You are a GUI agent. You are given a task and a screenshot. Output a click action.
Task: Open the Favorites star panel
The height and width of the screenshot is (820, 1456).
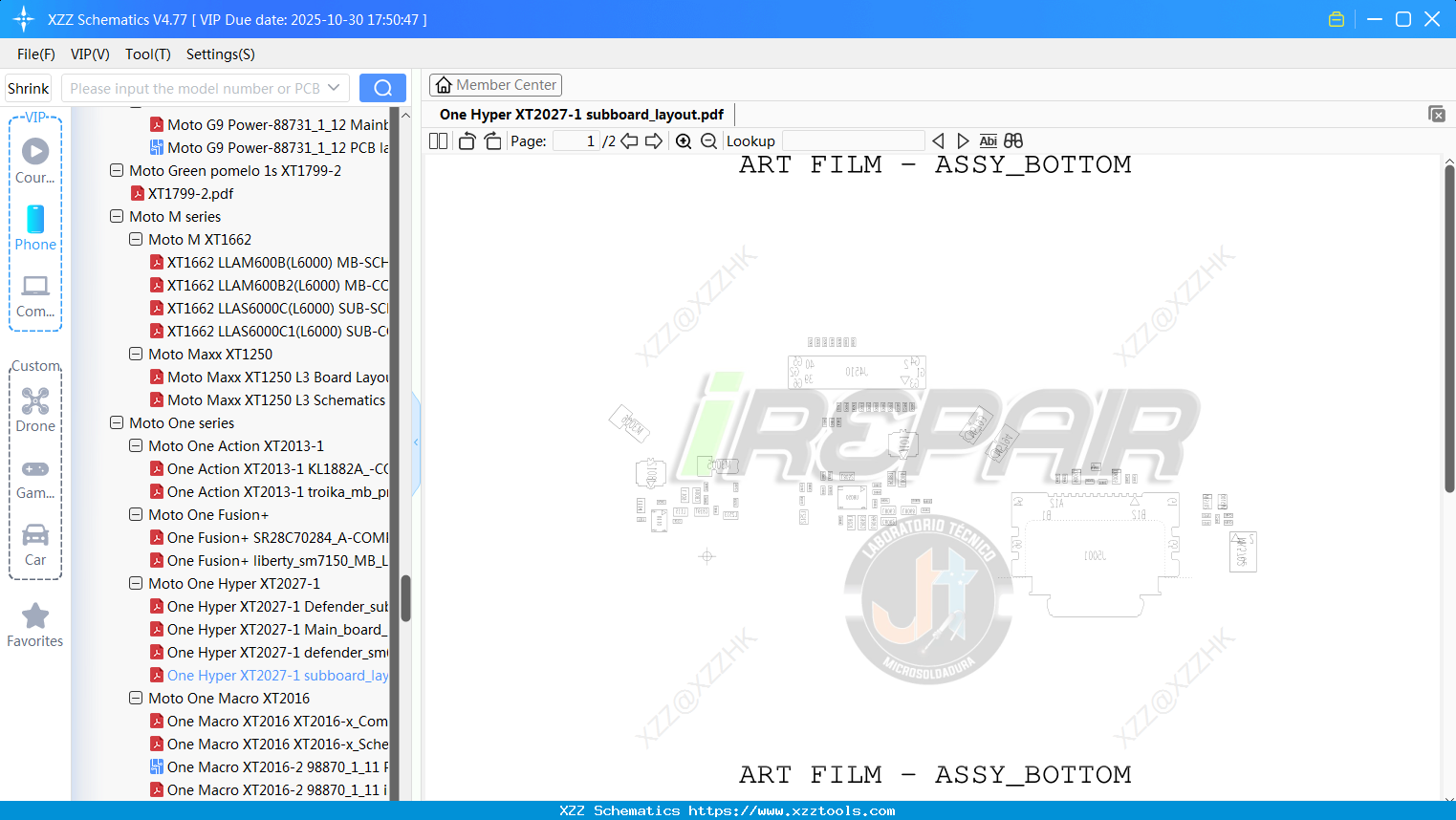click(34, 615)
